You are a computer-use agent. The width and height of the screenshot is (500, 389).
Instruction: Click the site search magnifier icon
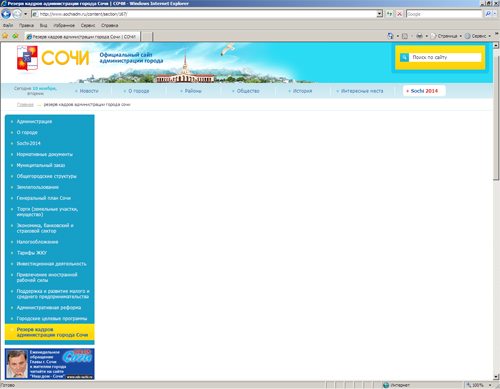404,57
